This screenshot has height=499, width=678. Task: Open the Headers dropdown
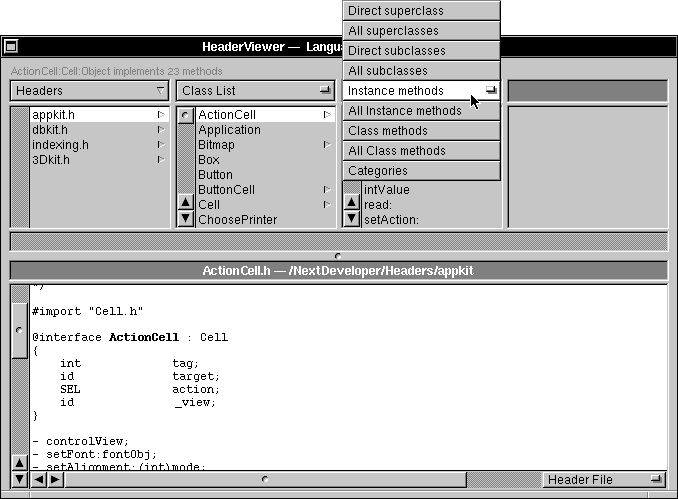coord(90,90)
